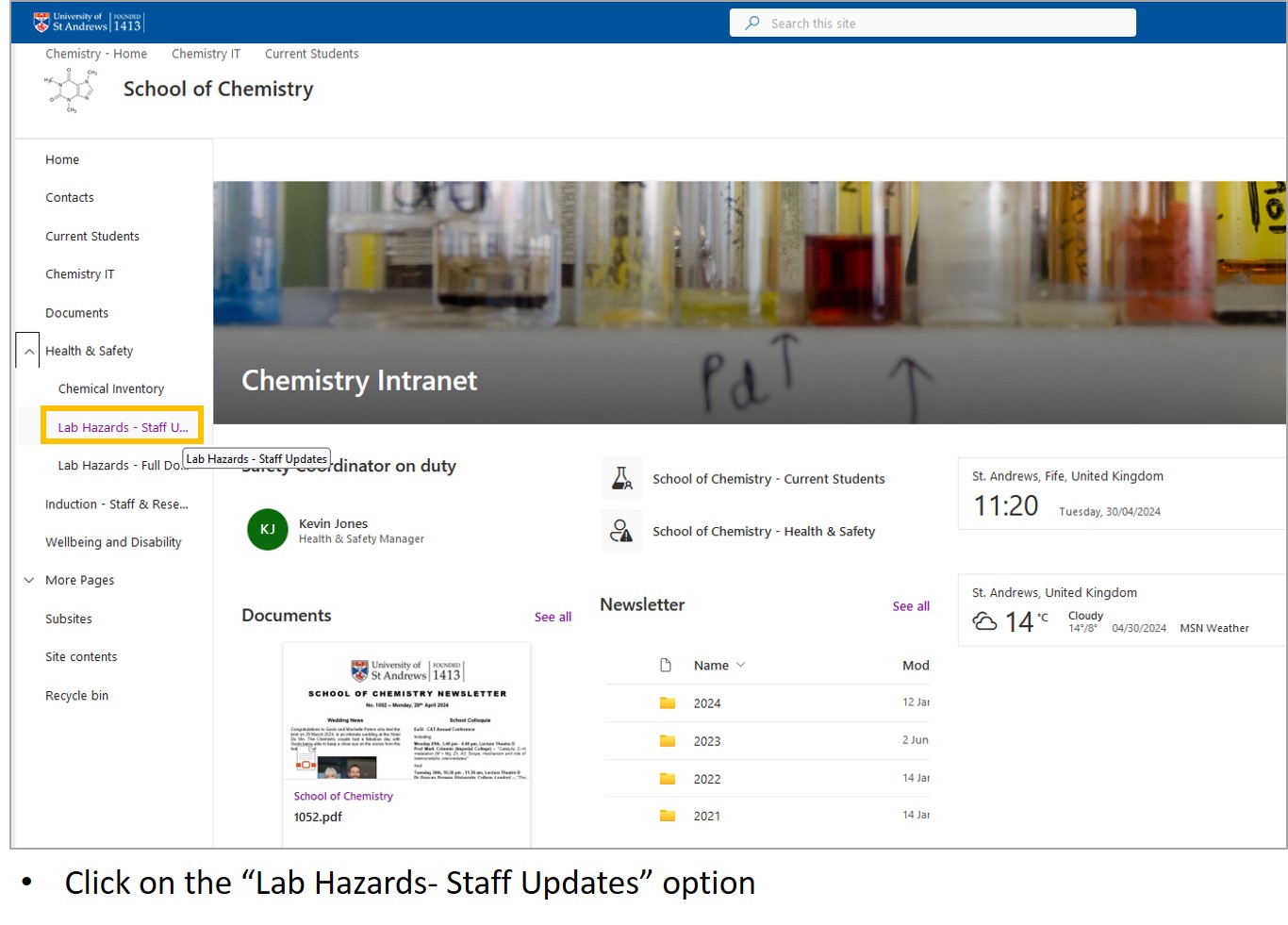1288x925 pixels.
Task: Click See all next to Documents
Action: [x=553, y=616]
